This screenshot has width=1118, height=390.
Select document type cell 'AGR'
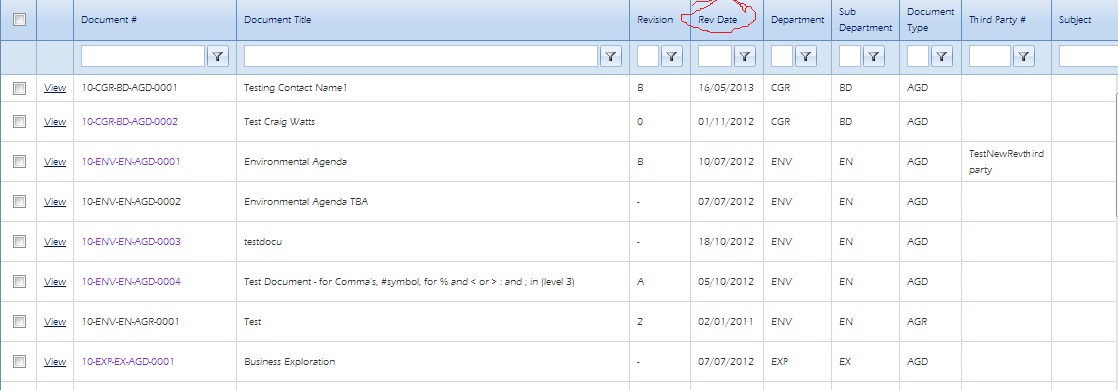(x=917, y=322)
